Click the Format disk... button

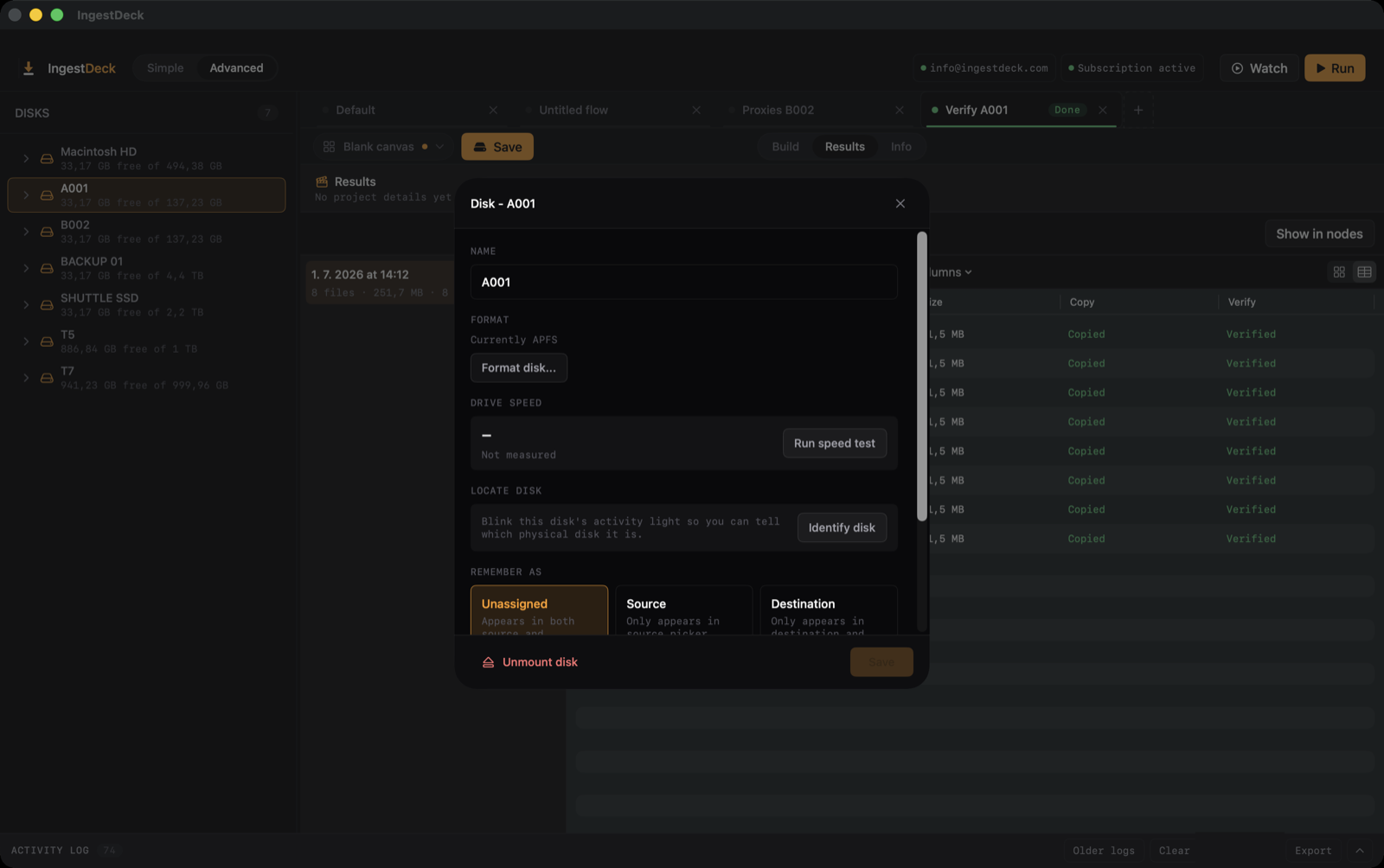point(519,368)
